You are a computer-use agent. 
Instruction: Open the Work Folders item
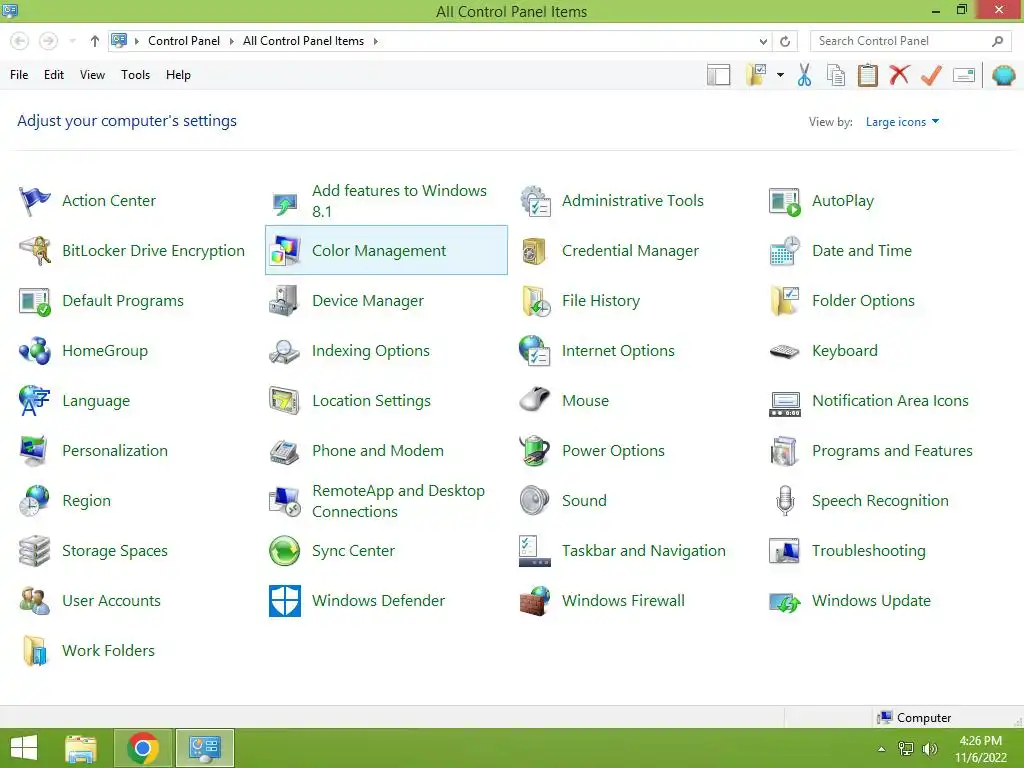(88, 650)
